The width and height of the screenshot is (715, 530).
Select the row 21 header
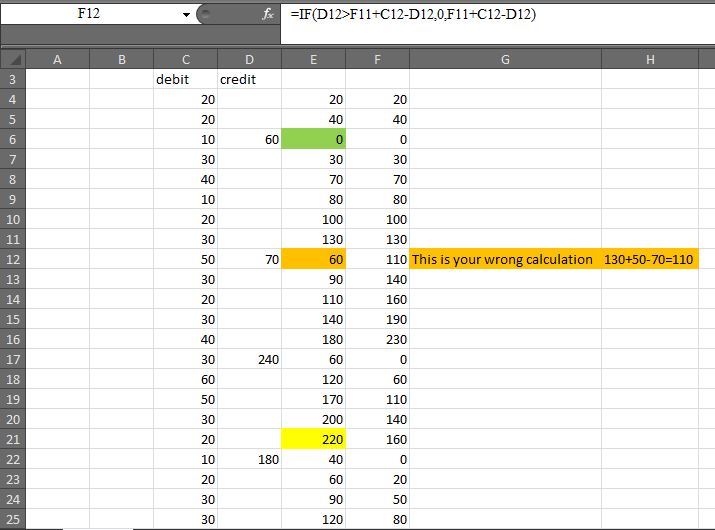pos(12,439)
